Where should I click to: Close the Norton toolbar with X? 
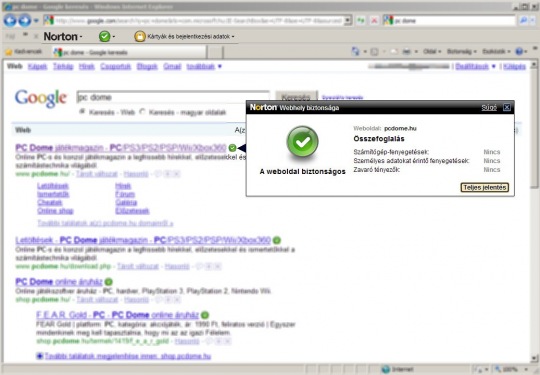pyautogui.click(x=36, y=36)
